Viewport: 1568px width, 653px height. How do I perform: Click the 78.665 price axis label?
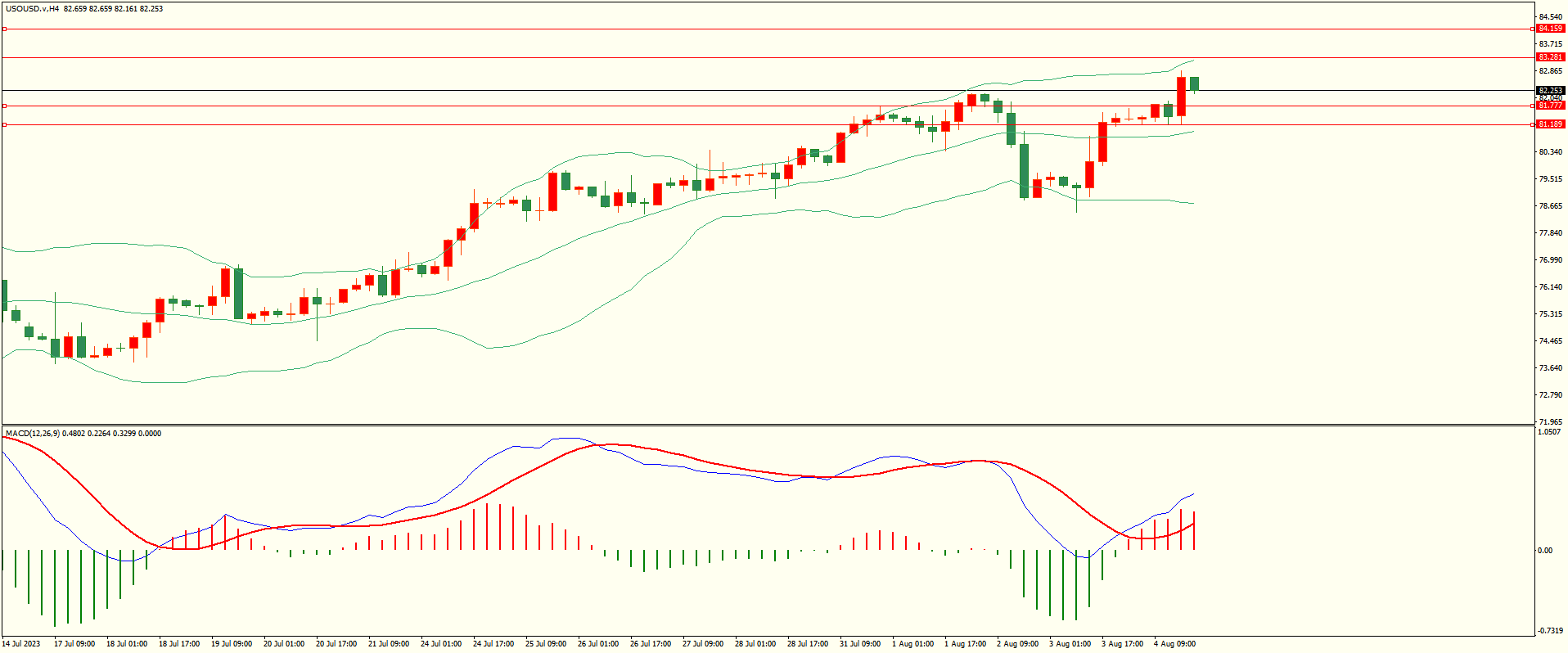pyautogui.click(x=1550, y=206)
